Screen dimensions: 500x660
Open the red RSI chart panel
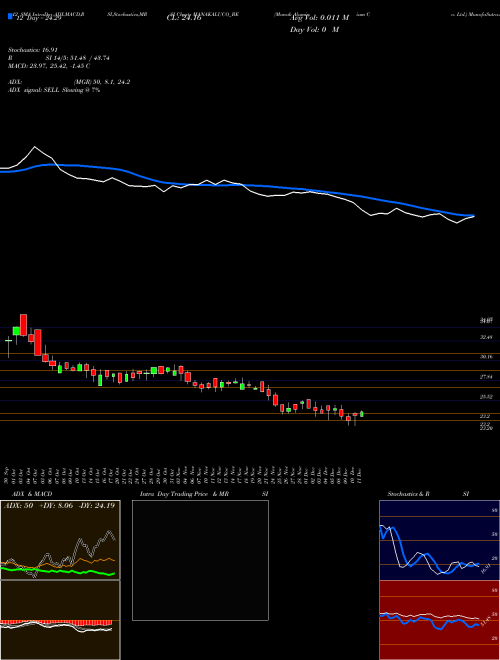coord(439,620)
